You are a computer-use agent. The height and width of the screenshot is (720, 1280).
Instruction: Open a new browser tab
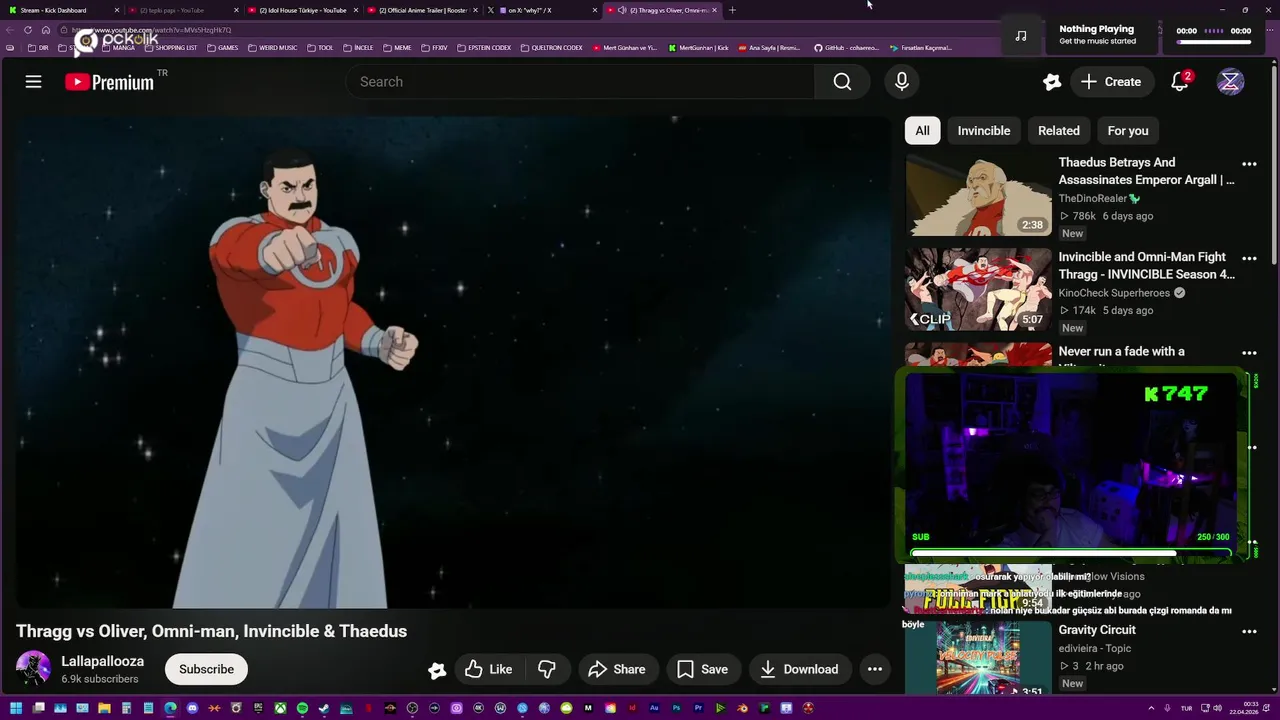[x=732, y=10]
